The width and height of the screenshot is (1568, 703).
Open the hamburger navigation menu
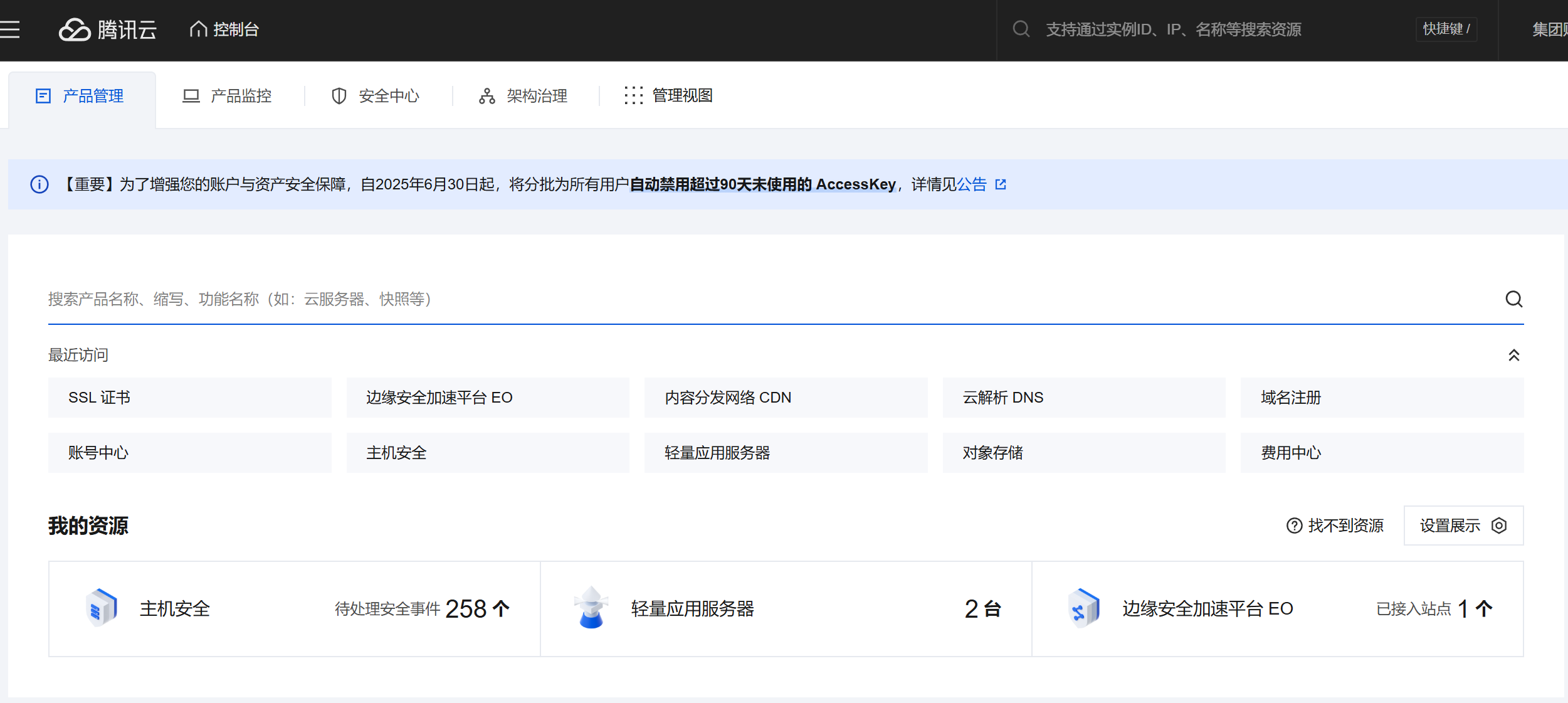[x=10, y=29]
